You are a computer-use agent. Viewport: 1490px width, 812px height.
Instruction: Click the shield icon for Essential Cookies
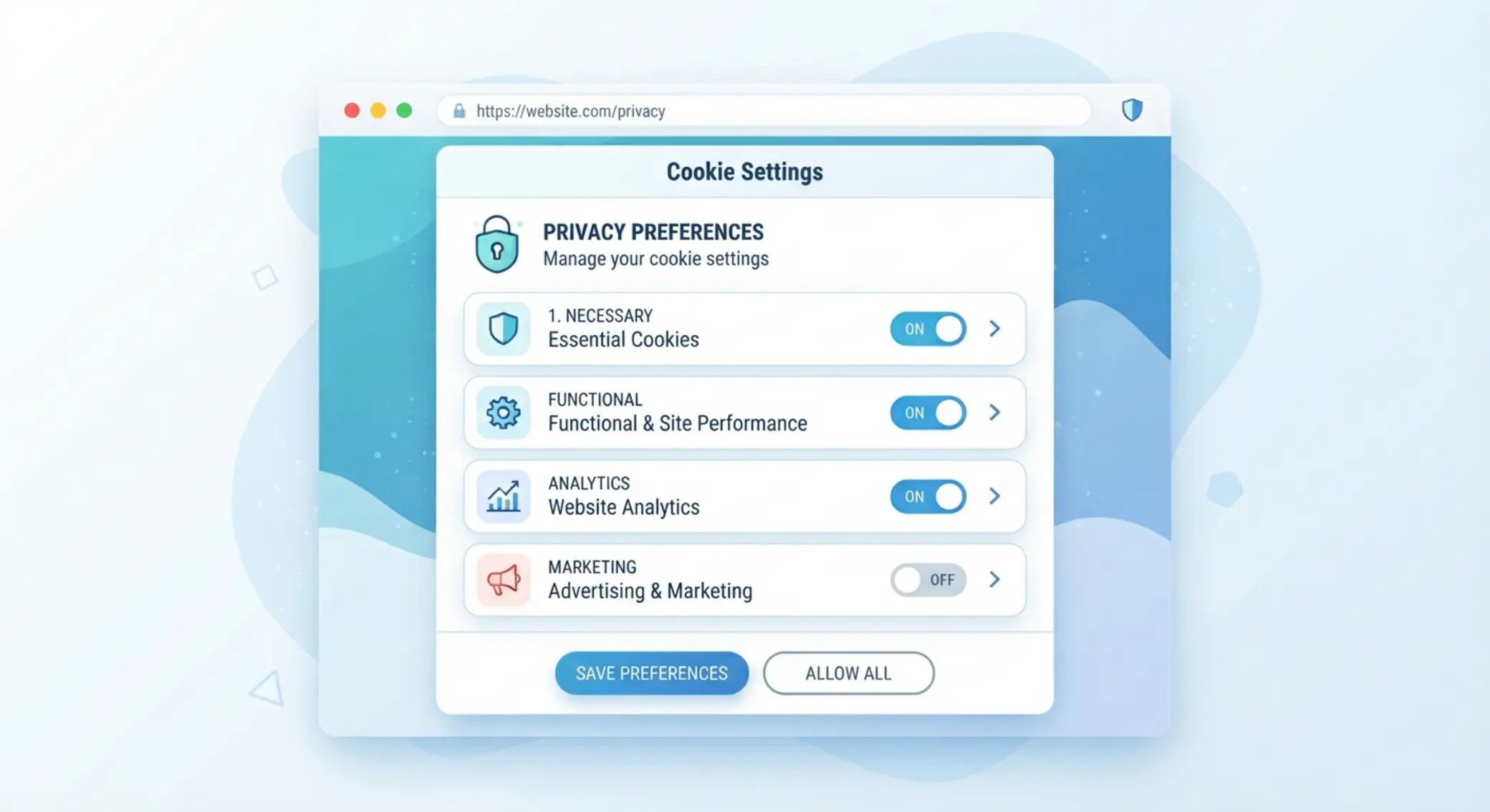503,329
